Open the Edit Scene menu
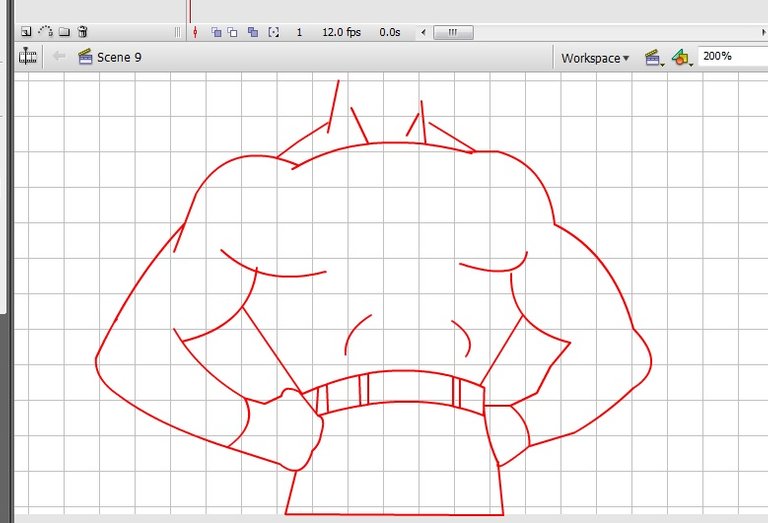Screen dimensions: 768x523 coord(654,58)
